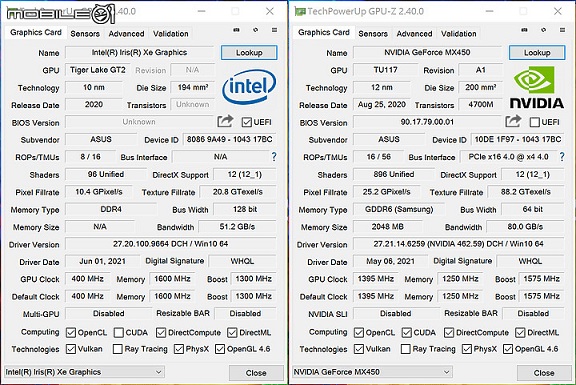576x385 pixels.
Task: Click the Bus Interface question mark in NVIDIA window
Action: click(x=562, y=157)
